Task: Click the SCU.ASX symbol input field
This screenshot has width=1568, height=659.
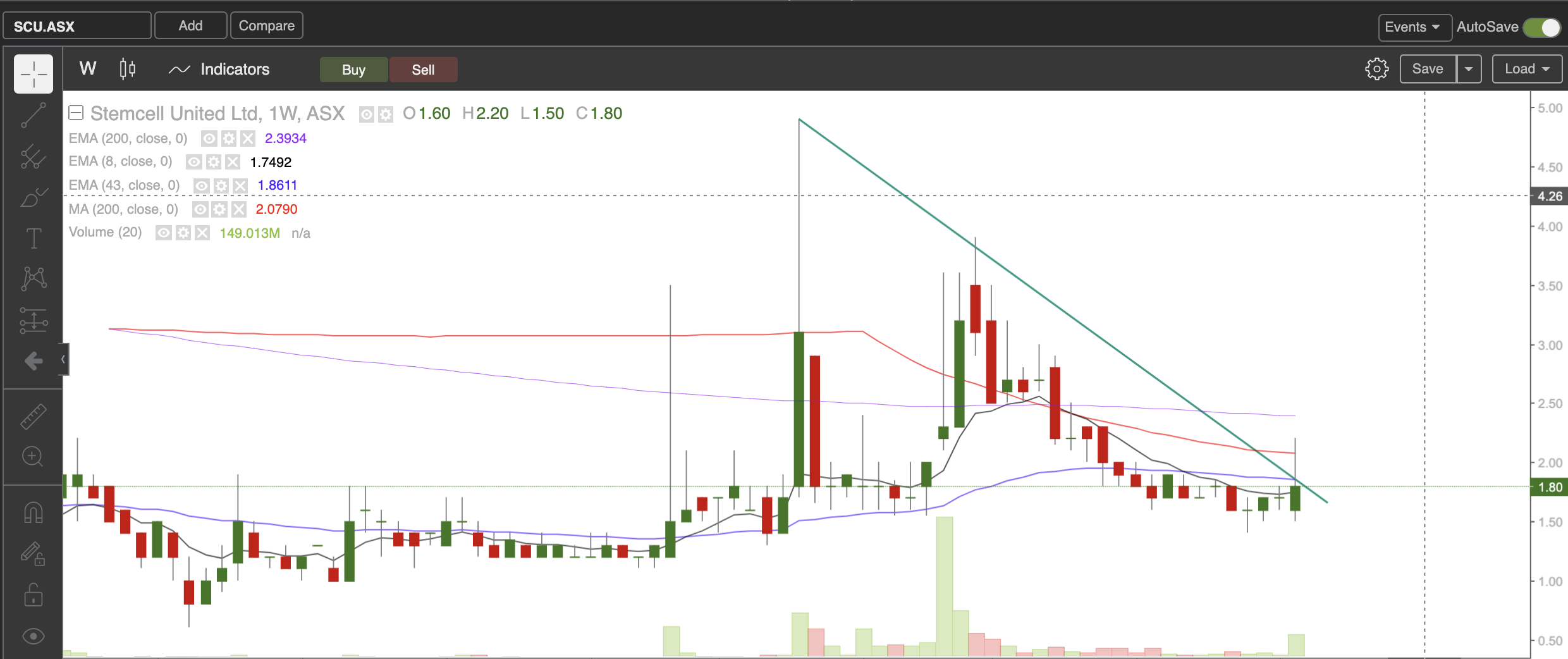Action: pyautogui.click(x=77, y=26)
